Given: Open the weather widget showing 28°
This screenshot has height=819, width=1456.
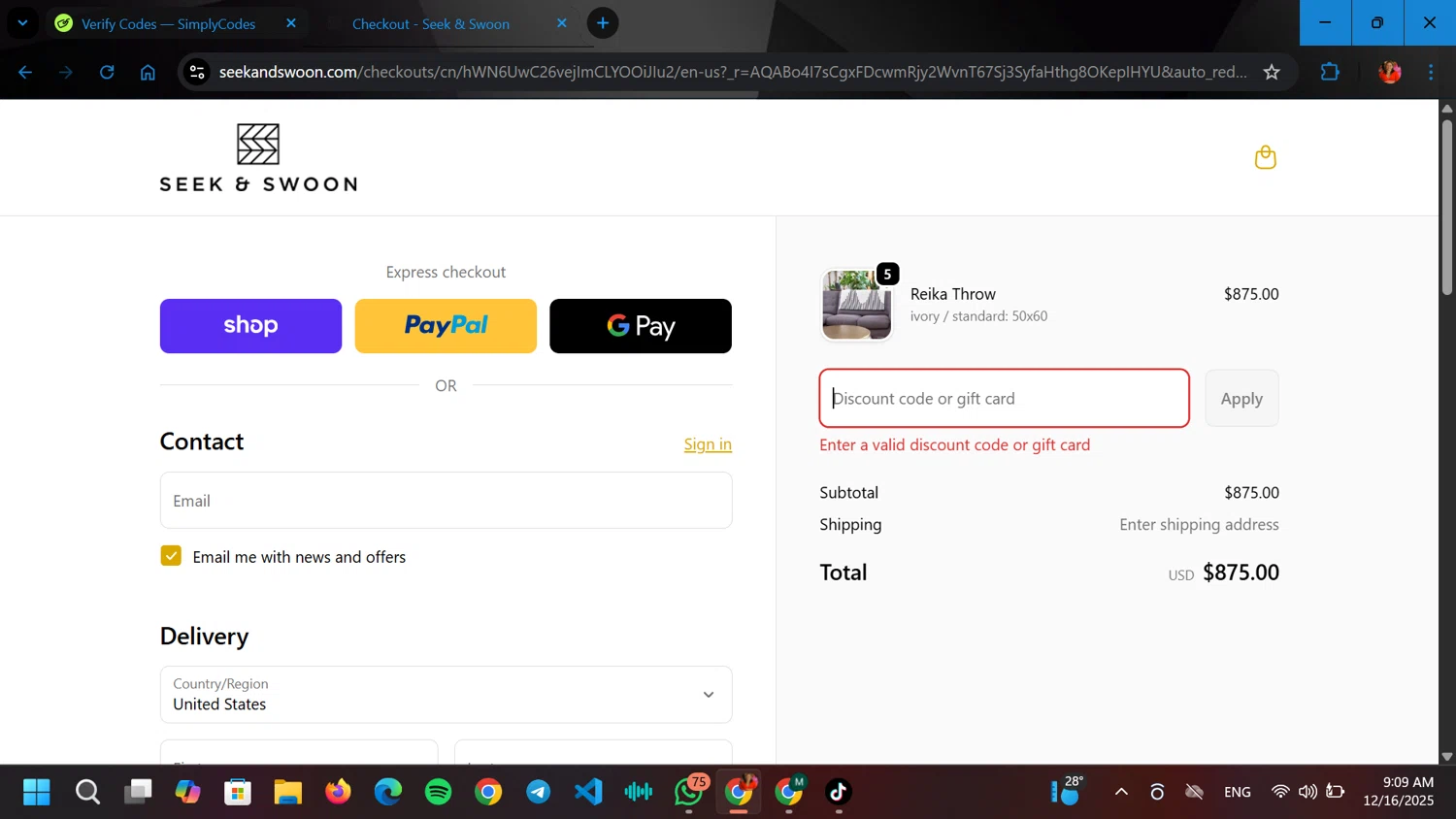Looking at the screenshot, I should click(1068, 791).
